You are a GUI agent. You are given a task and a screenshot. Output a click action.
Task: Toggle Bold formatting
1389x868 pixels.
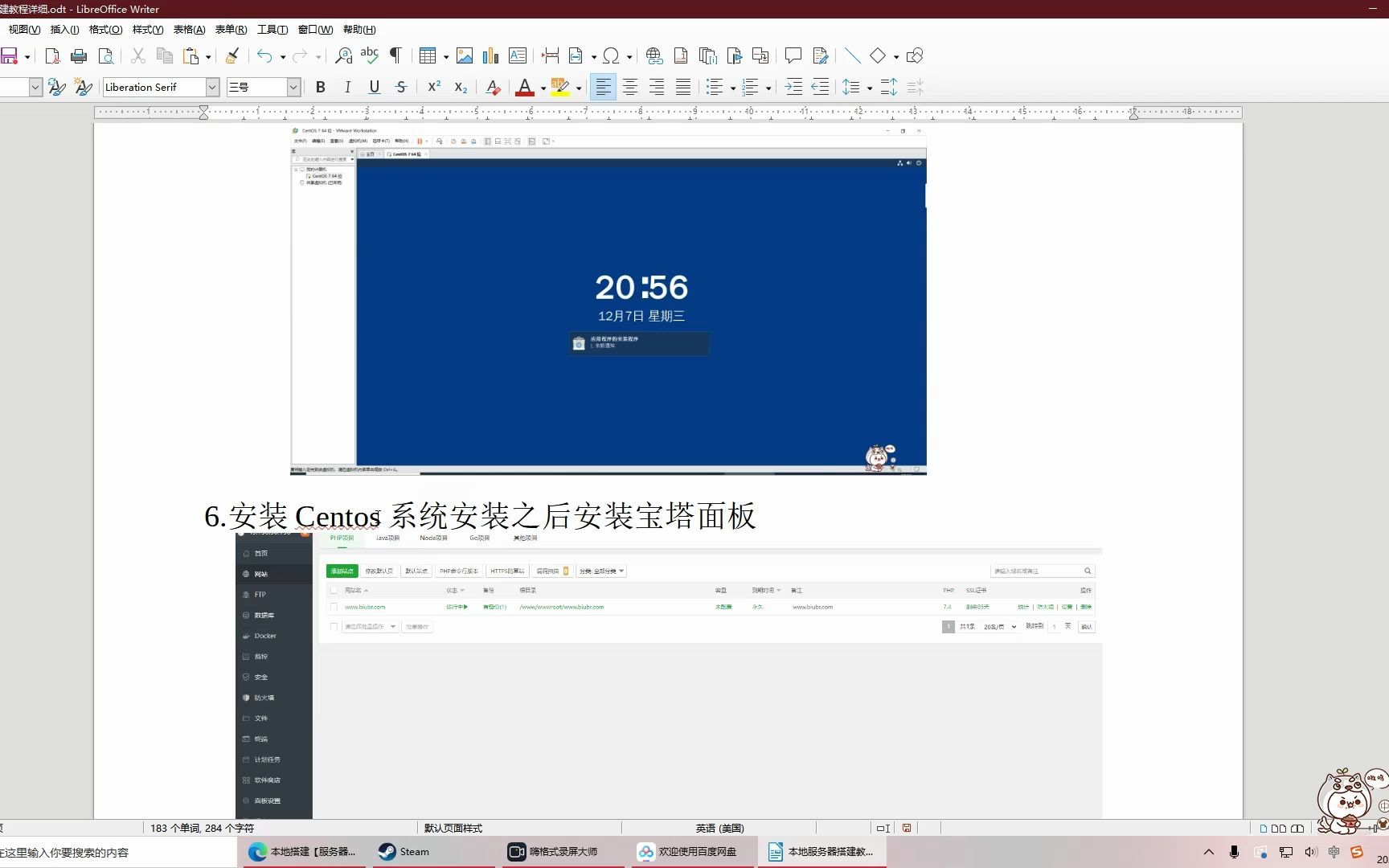tap(321, 87)
